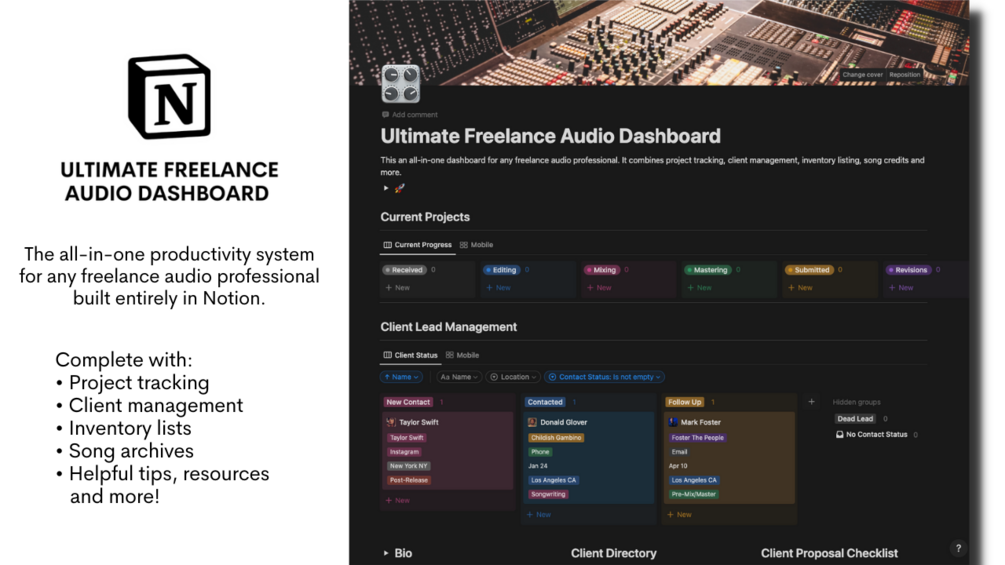Add new item in Submitted column
The height and width of the screenshot is (565, 1005).
click(x=800, y=288)
